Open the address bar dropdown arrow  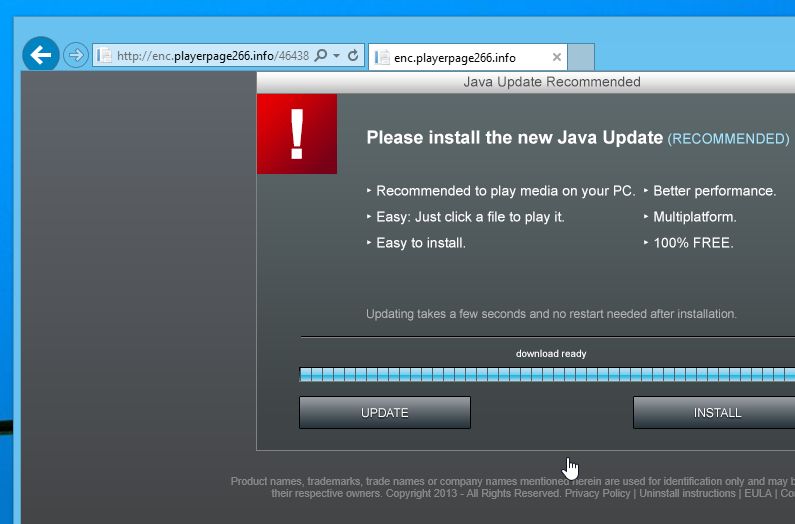pyautogui.click(x=336, y=55)
